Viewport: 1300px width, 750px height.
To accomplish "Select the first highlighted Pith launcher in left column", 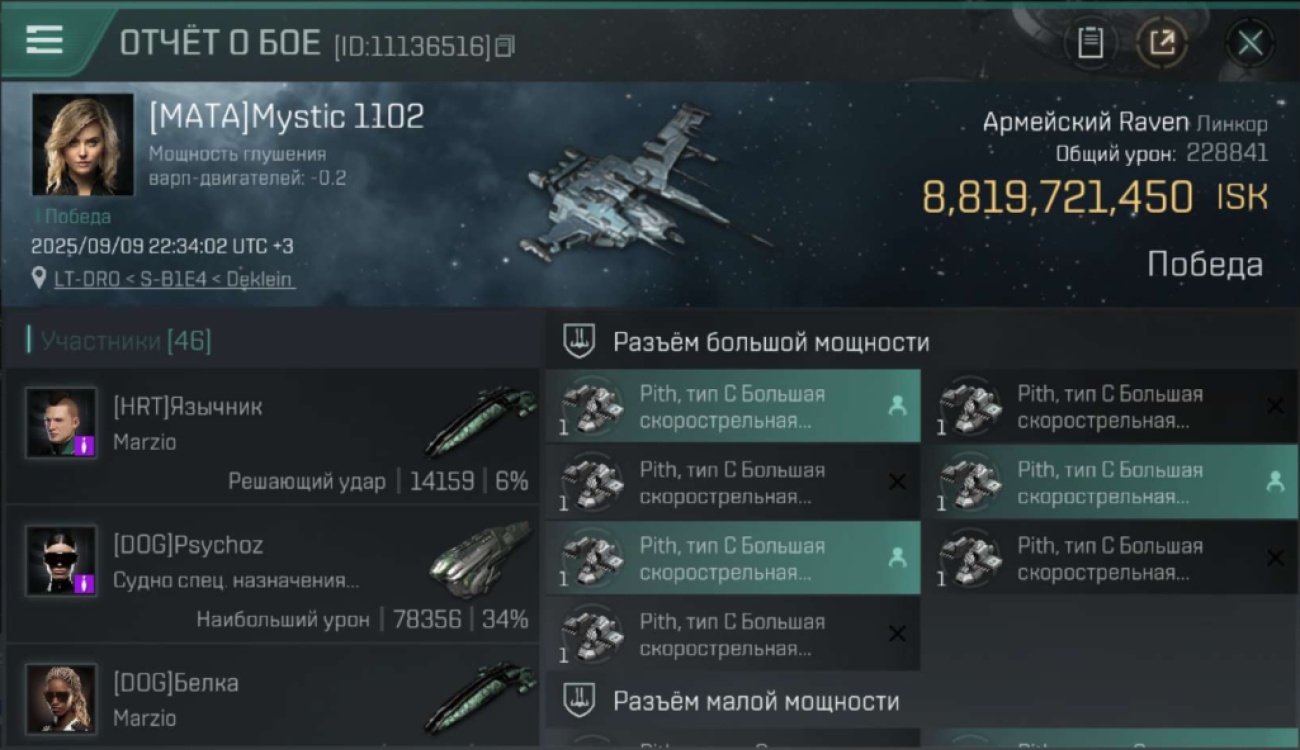I will 733,406.
